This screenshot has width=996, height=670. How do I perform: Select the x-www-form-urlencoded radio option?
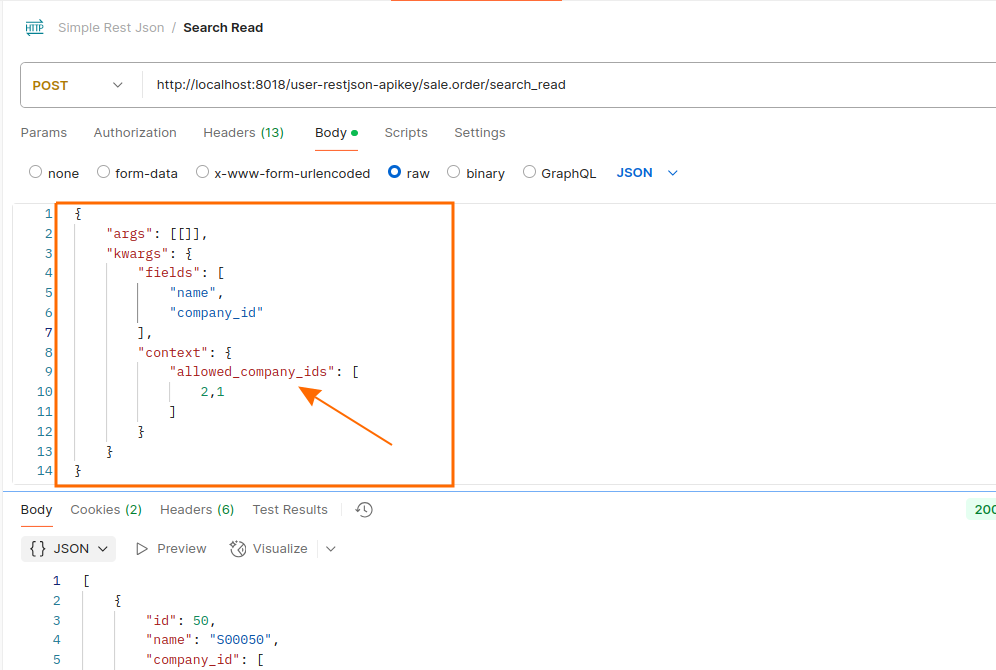click(202, 172)
